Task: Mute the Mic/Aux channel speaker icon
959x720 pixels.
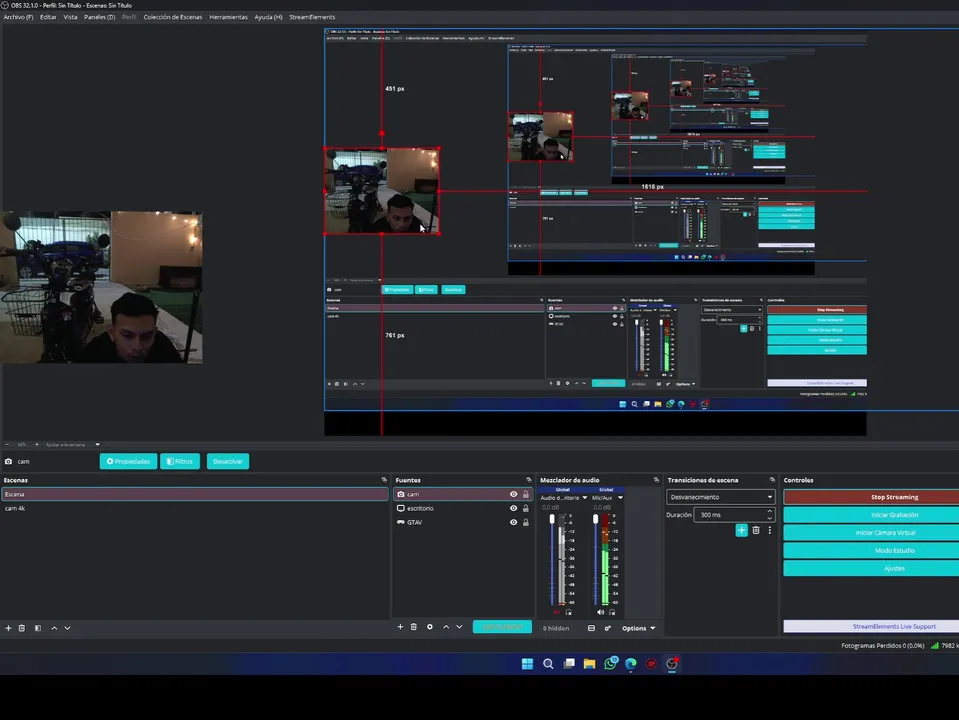Action: point(600,612)
